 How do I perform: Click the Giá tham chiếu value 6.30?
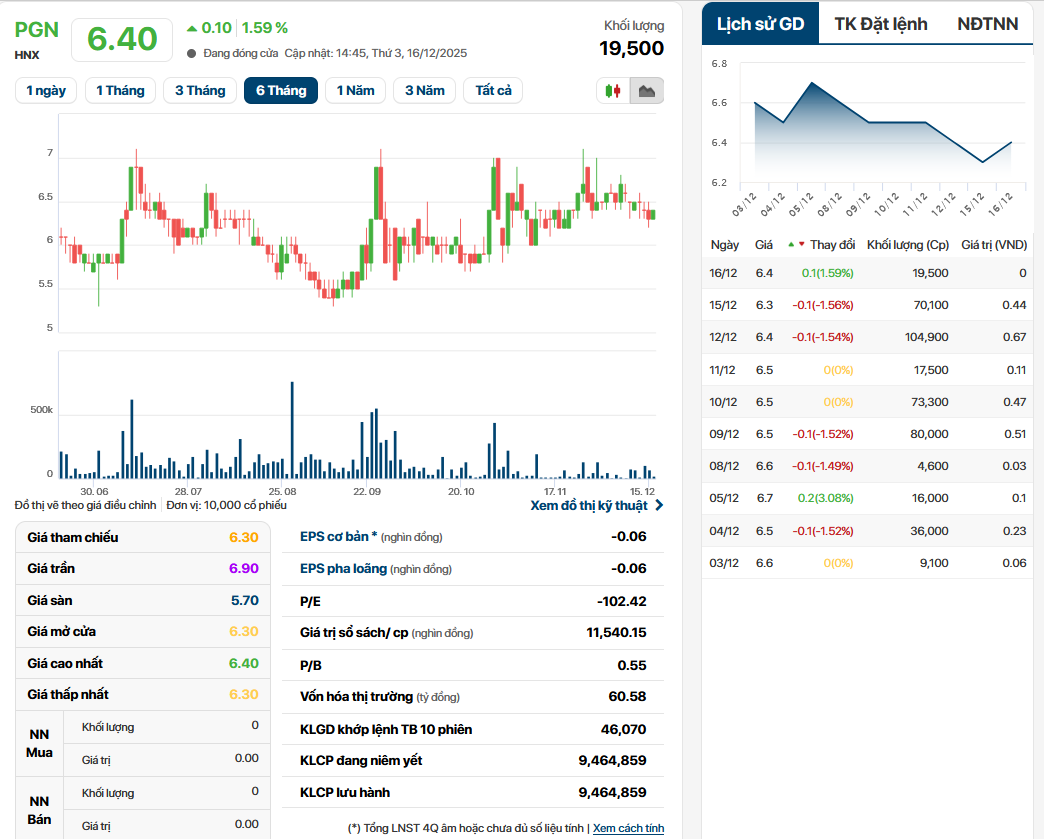(x=244, y=537)
